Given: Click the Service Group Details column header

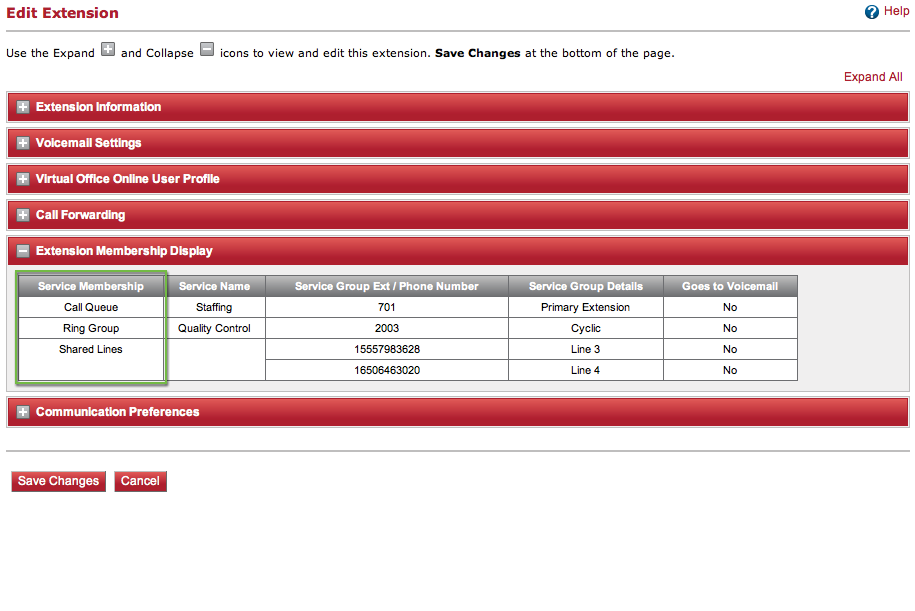Looking at the screenshot, I should 585,286.
